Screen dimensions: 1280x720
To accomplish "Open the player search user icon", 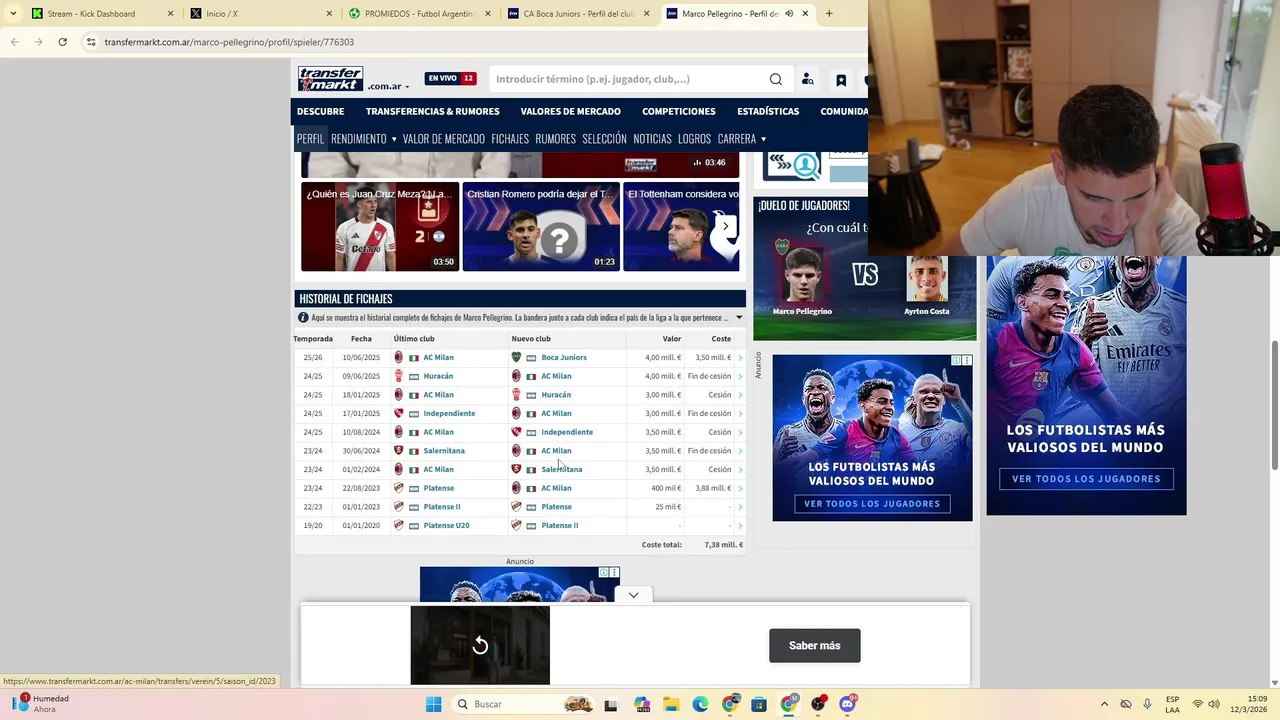I will [807, 79].
